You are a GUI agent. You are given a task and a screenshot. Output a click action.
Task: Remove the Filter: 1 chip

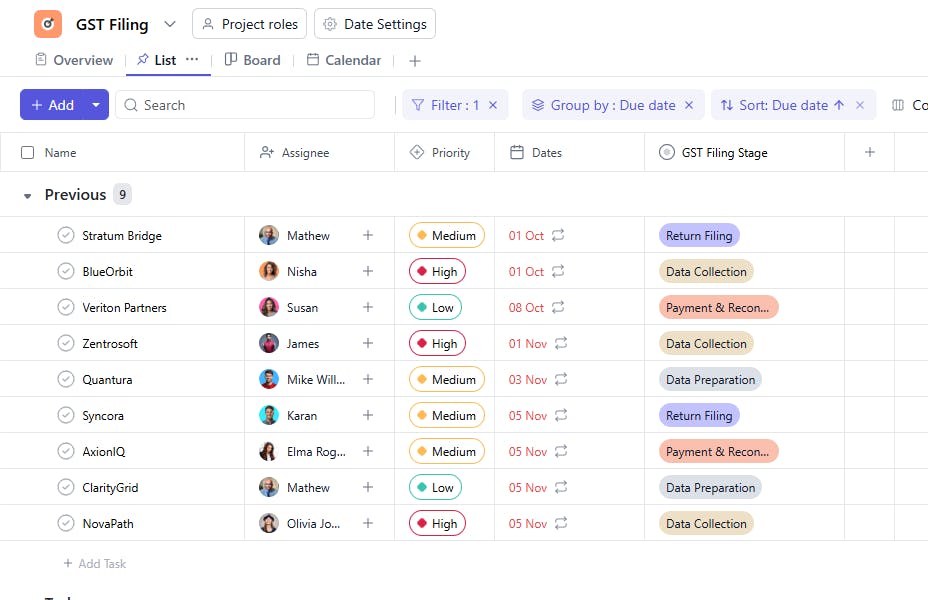493,105
